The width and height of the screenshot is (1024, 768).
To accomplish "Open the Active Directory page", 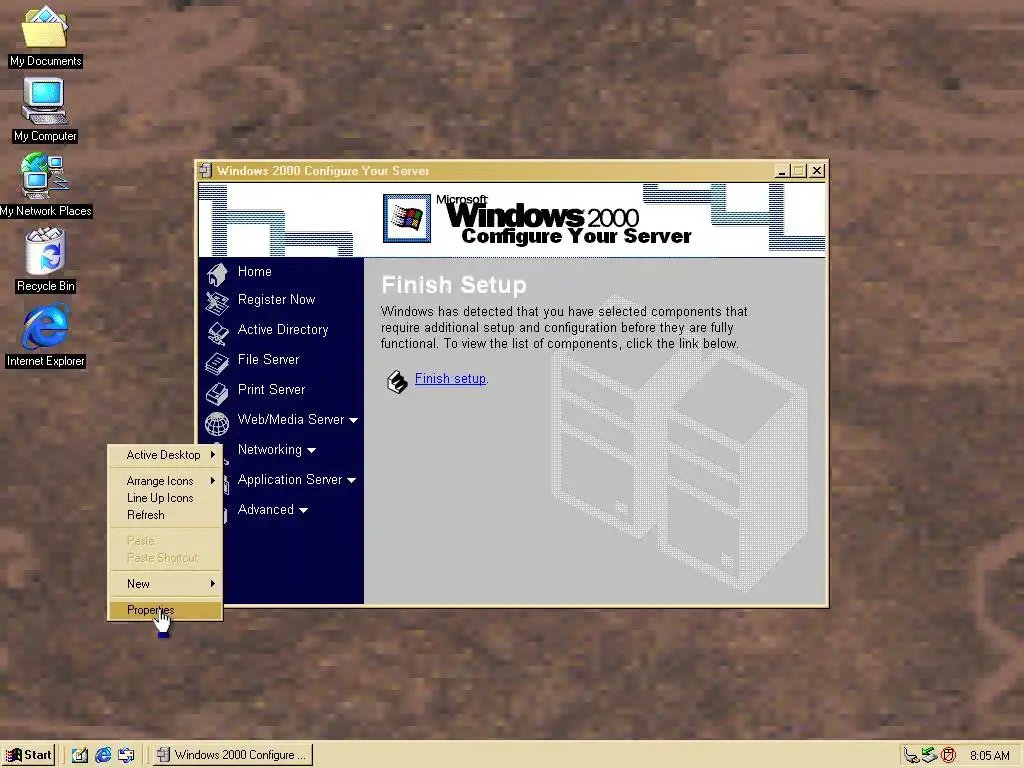I will click(283, 330).
